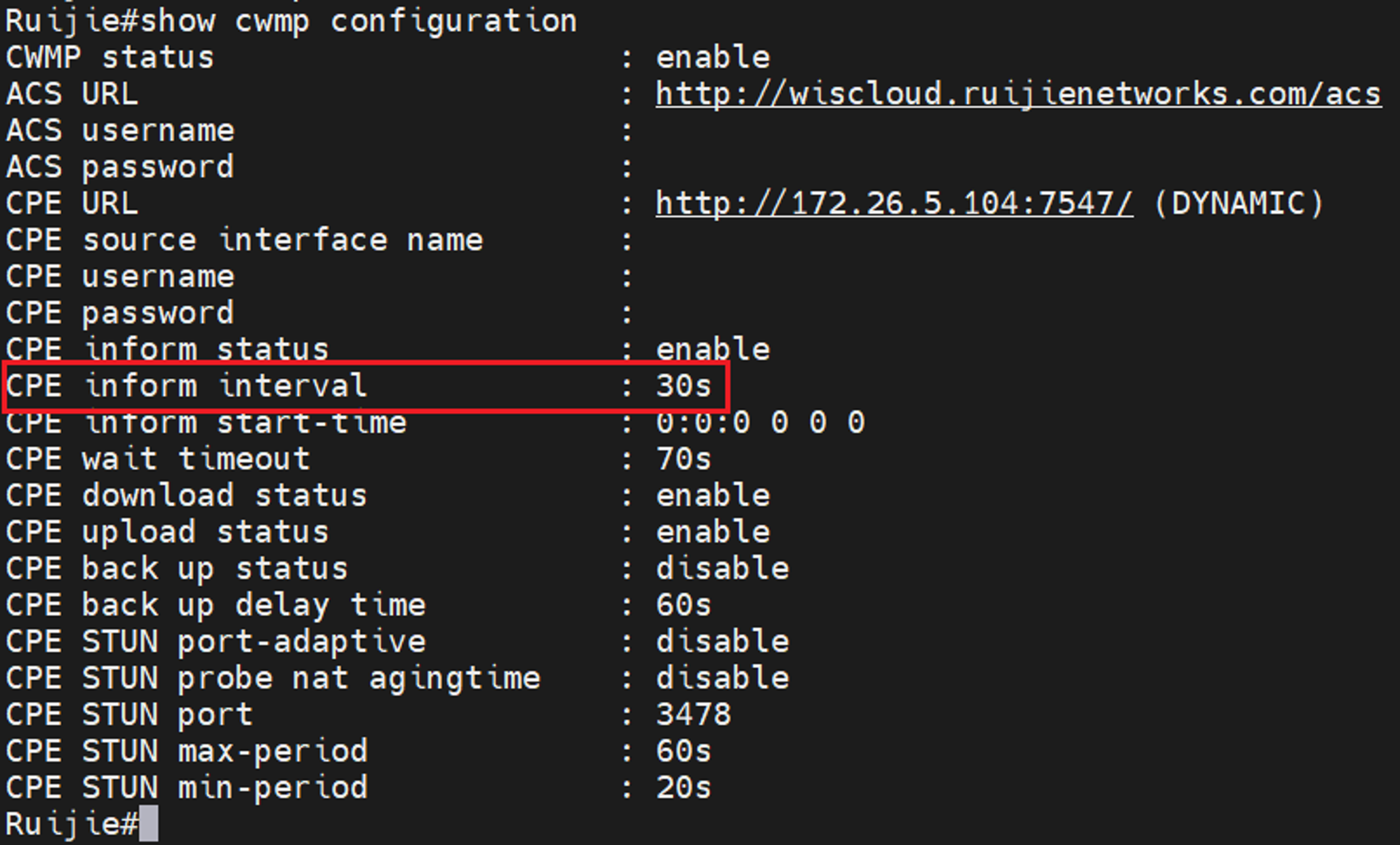Click the CPE inform start-time value
The height and width of the screenshot is (845, 1400).
click(x=760, y=422)
